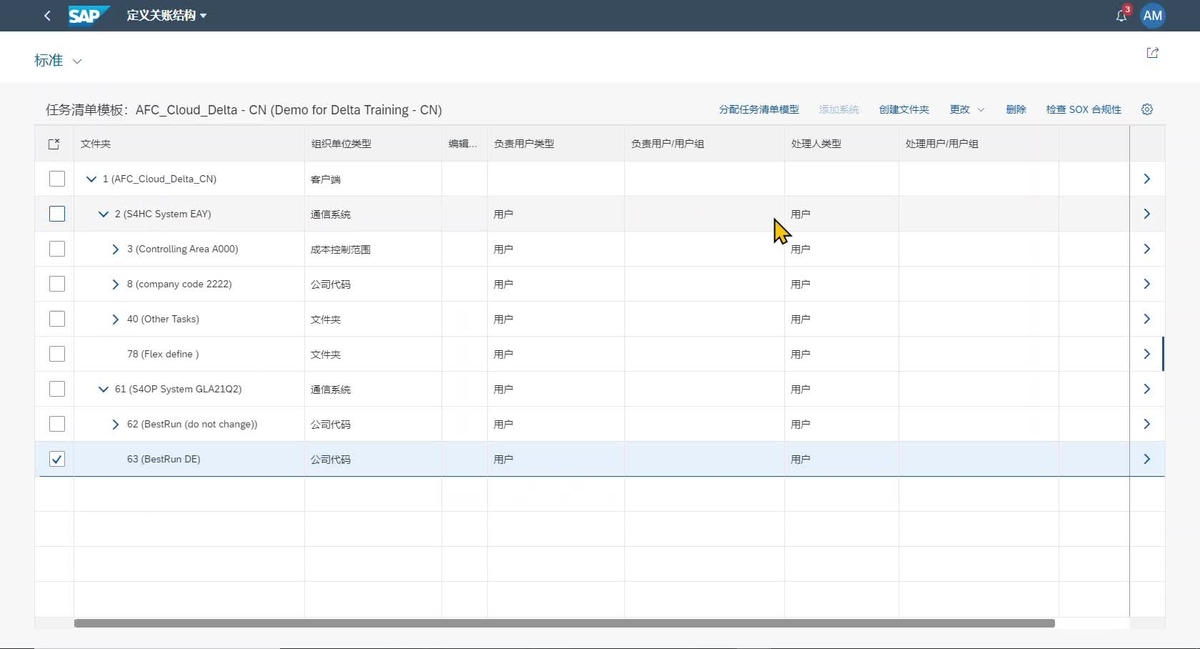Click the 检查 SOX 合规性 link
Viewport: 1200px width, 649px height.
(x=1083, y=108)
